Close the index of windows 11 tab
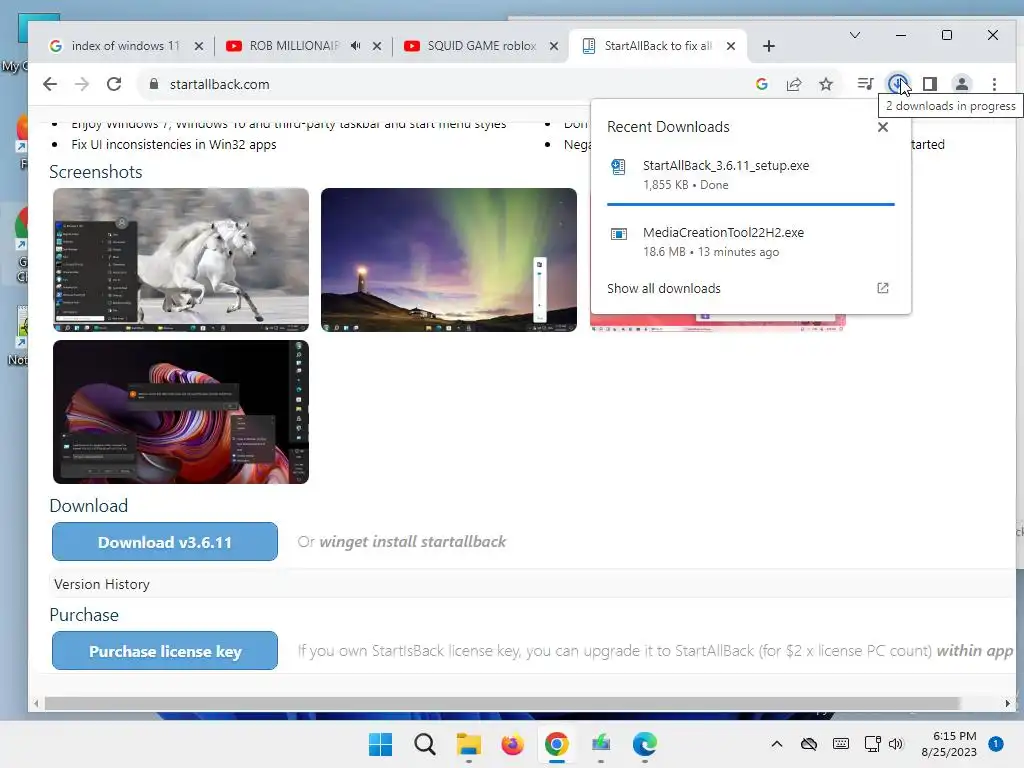1024x768 pixels. pos(199,46)
